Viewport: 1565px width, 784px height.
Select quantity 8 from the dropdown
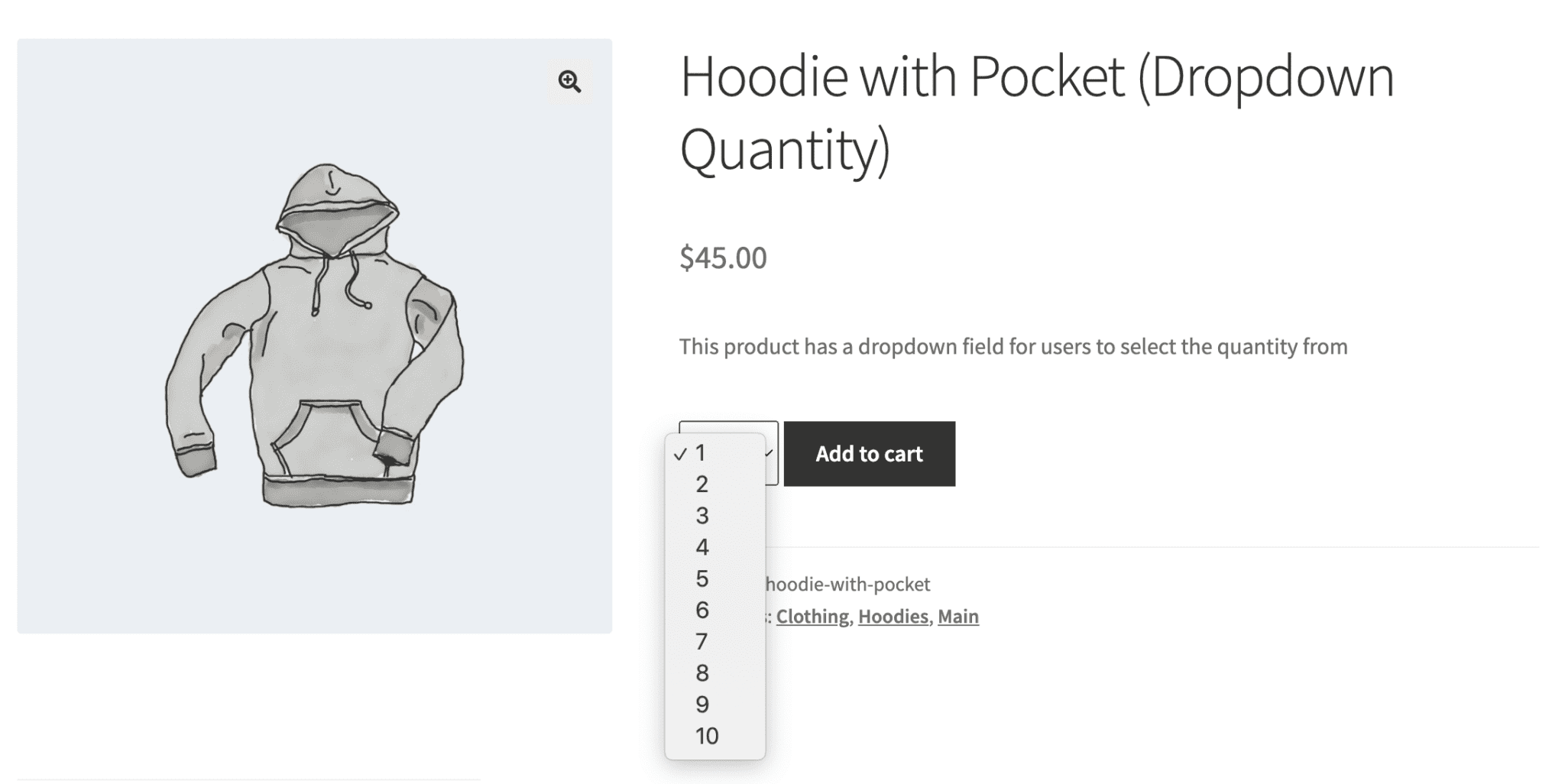[x=701, y=672]
